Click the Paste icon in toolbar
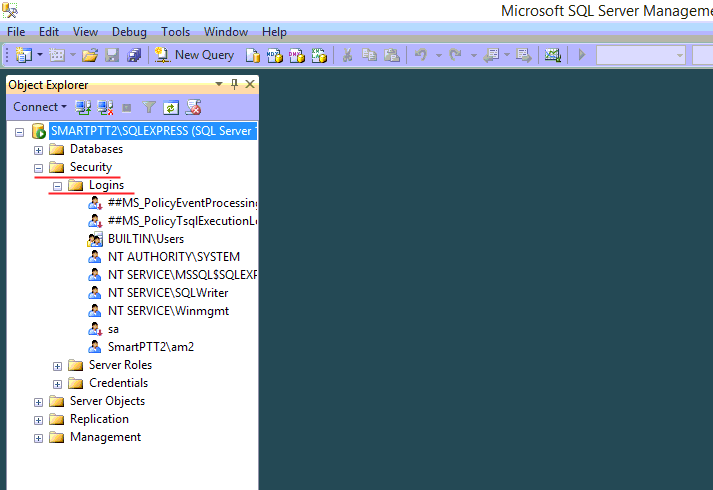713x490 pixels. [x=392, y=55]
